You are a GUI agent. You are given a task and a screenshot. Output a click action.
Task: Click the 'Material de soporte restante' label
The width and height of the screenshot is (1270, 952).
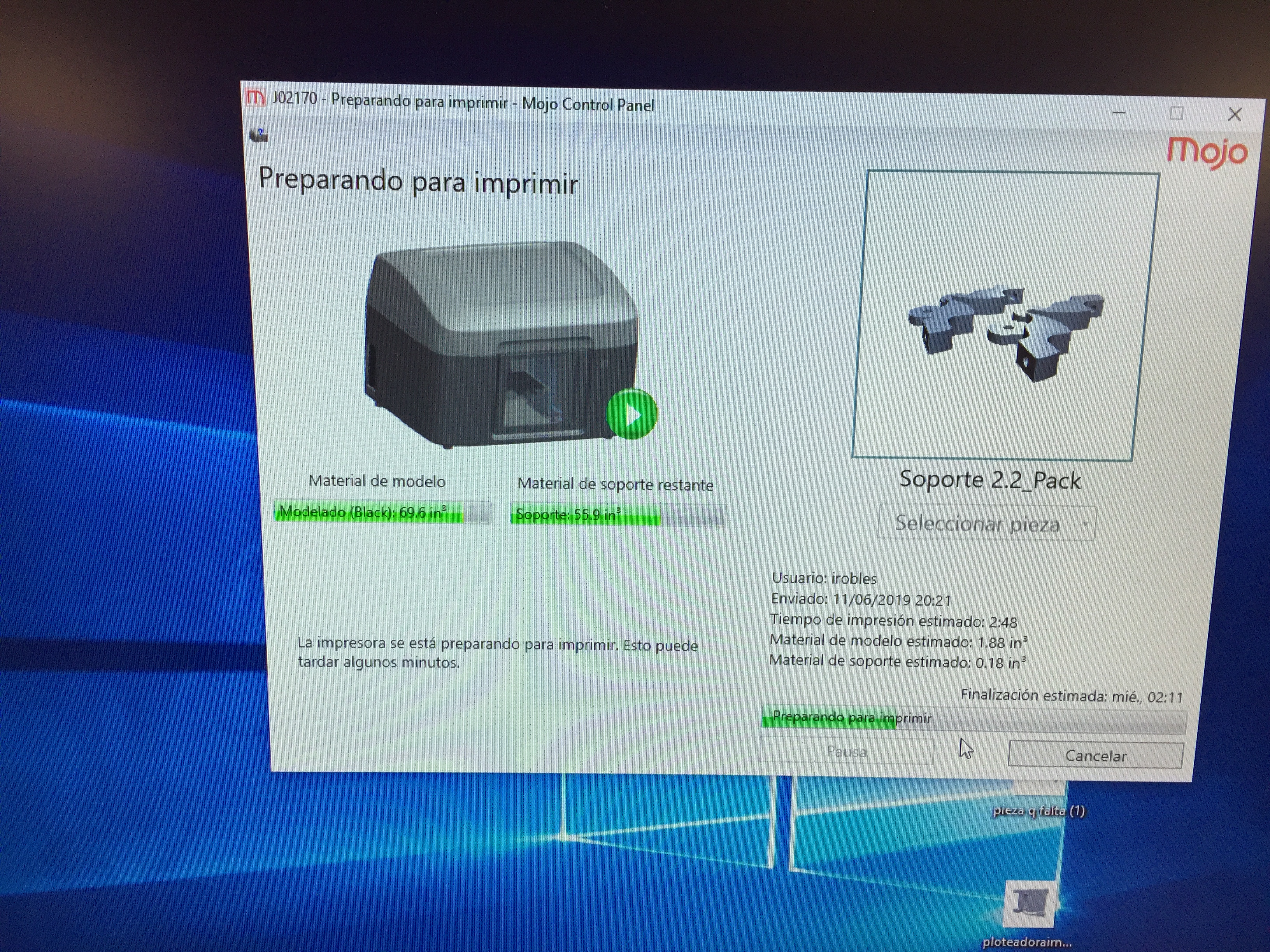pyautogui.click(x=615, y=484)
